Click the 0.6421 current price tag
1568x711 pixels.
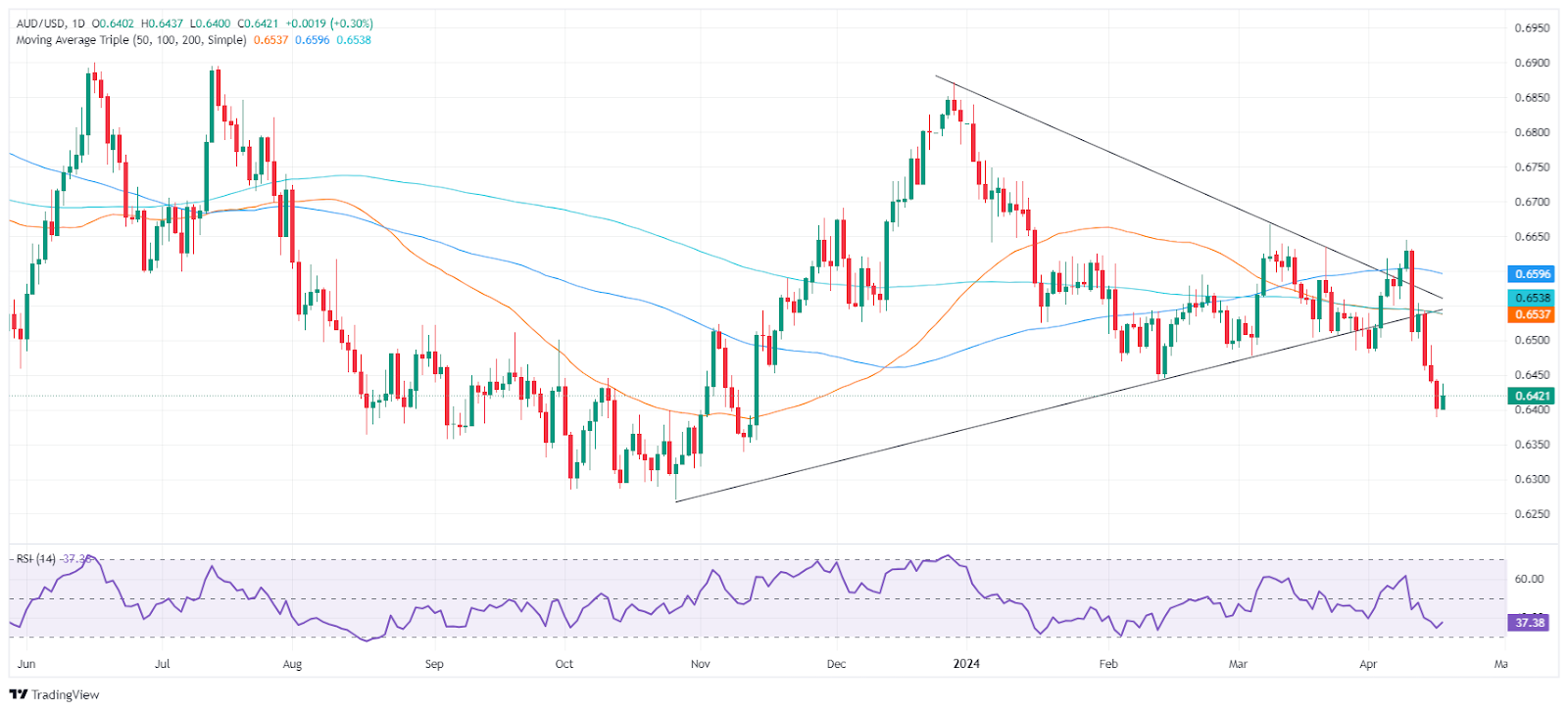tap(1533, 396)
